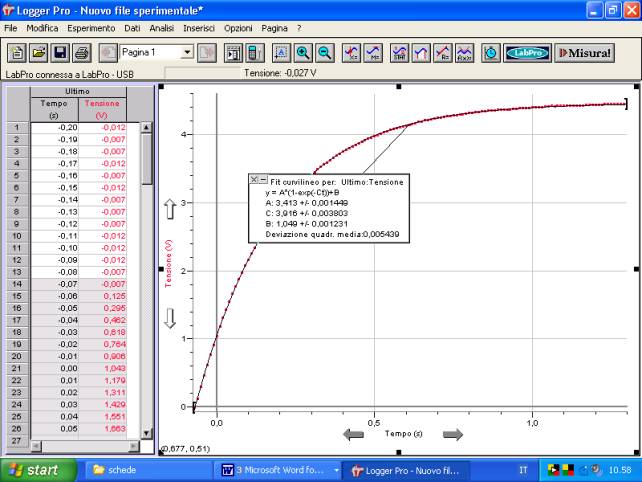Save the experiment with the floppy disk icon
642x482 pixels.
pyautogui.click(x=60, y=53)
